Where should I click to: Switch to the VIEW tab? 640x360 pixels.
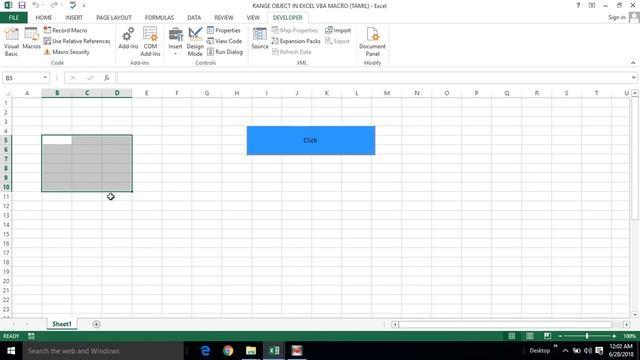(253, 18)
